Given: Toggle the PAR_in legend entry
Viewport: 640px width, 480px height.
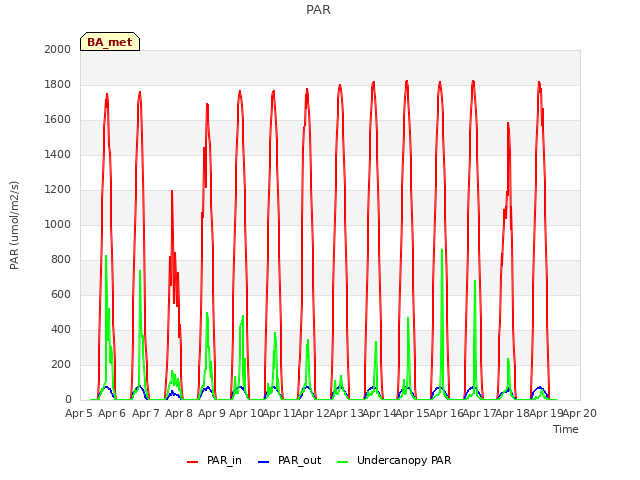Looking at the screenshot, I should coord(214,460).
